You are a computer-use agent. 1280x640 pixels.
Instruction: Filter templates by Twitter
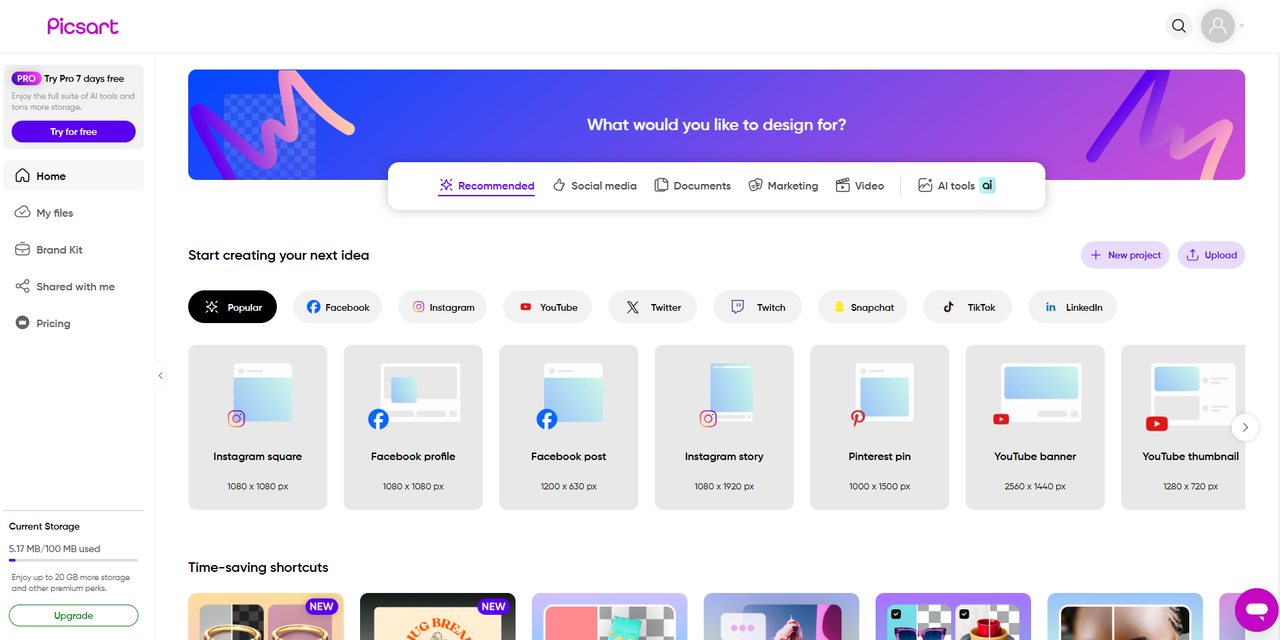[653, 307]
